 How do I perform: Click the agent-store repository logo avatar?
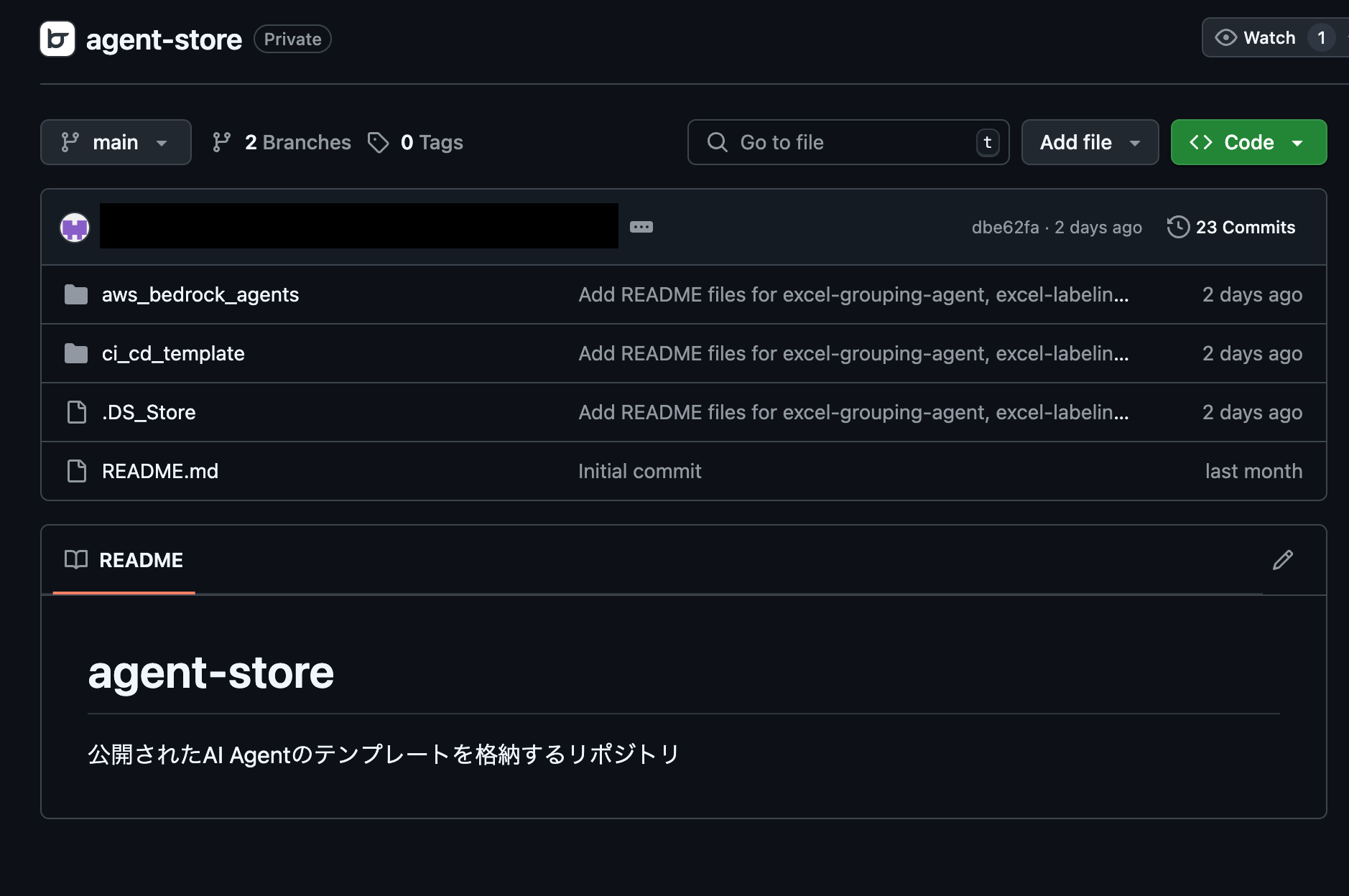pyautogui.click(x=57, y=39)
